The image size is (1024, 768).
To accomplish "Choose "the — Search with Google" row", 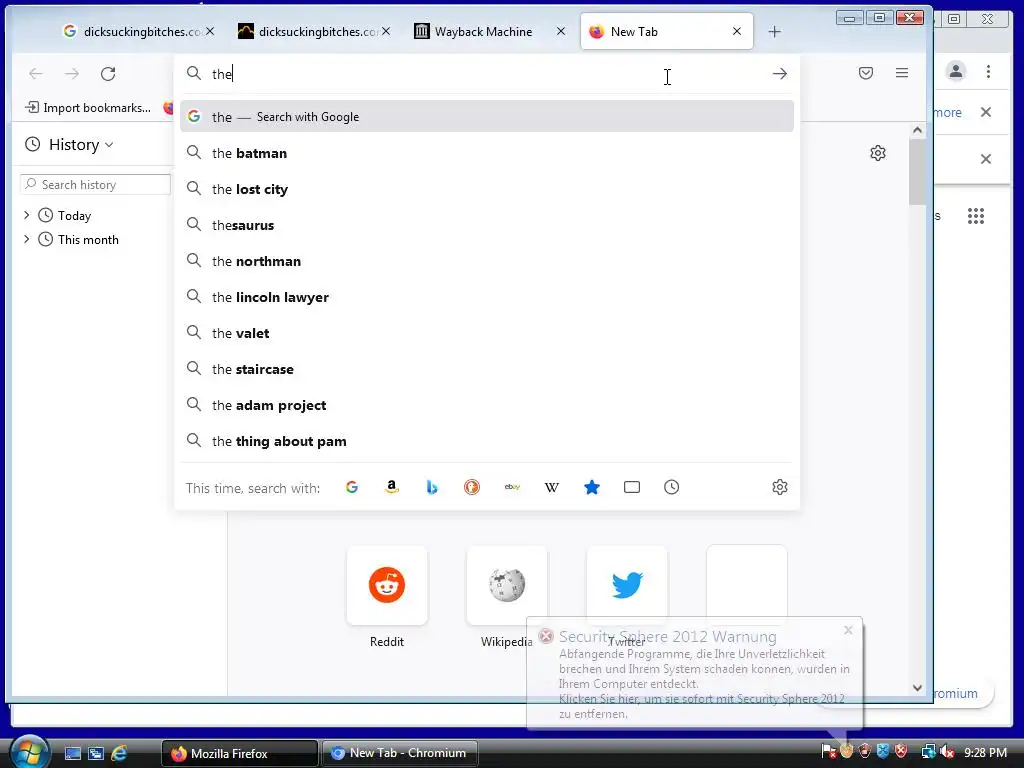I will click(x=487, y=117).
